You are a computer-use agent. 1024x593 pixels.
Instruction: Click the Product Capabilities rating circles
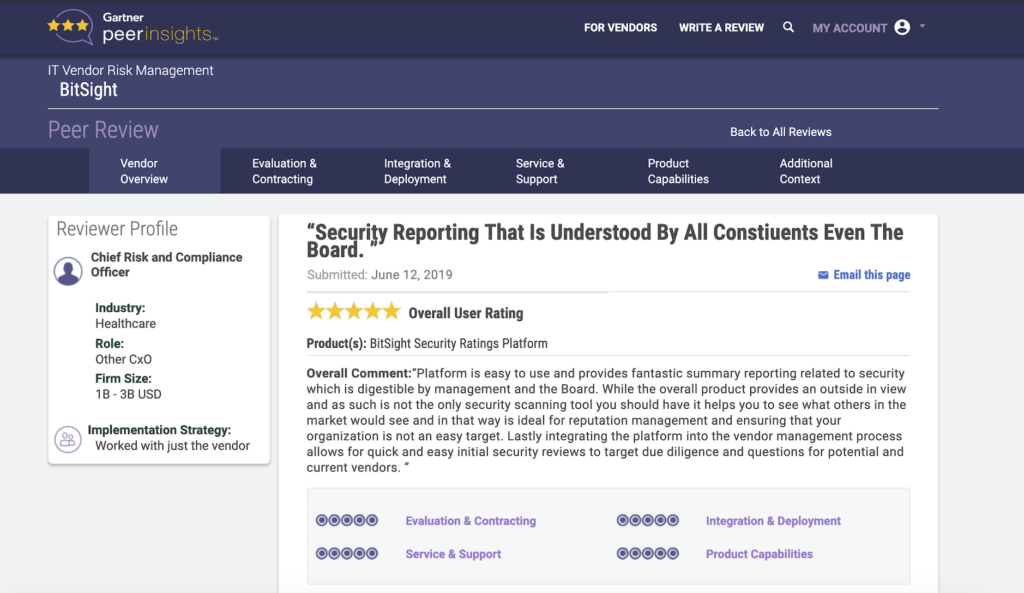(x=648, y=554)
